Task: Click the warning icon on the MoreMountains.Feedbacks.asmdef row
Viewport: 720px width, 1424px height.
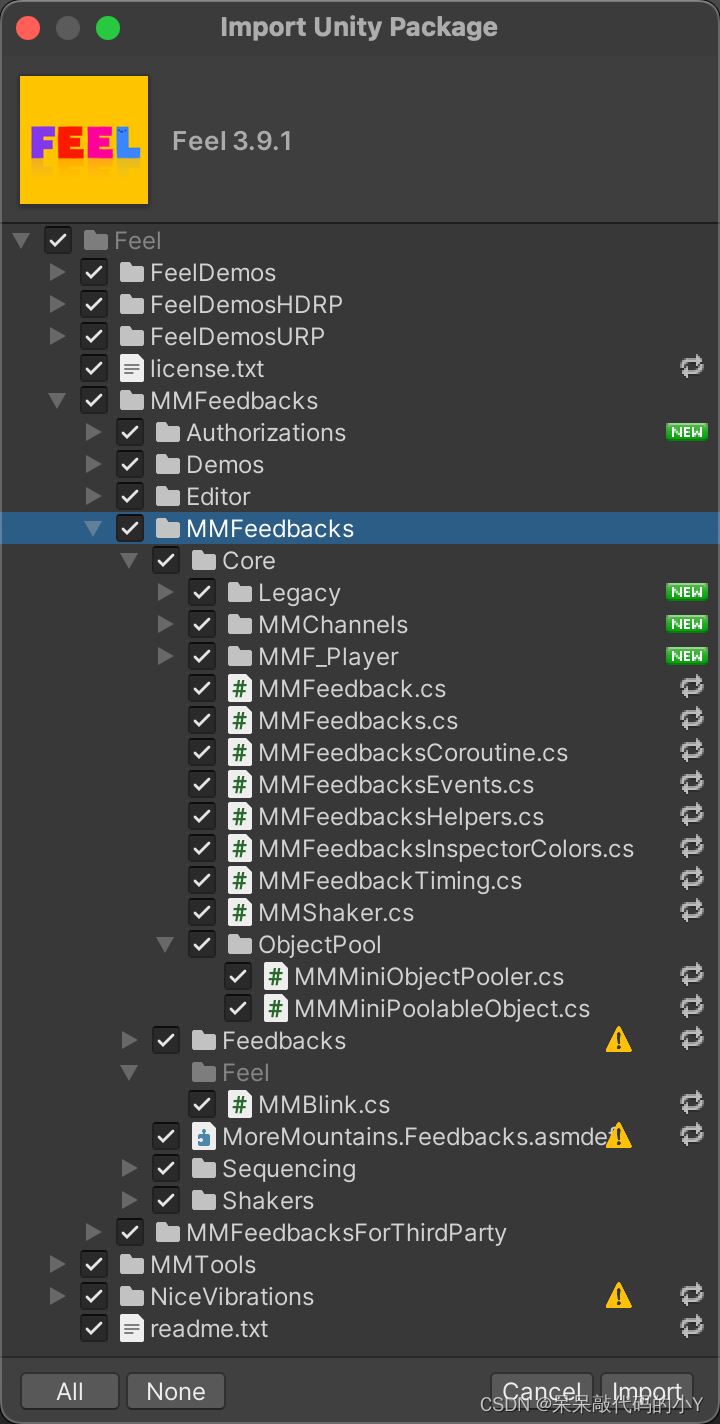Action: coord(619,1136)
